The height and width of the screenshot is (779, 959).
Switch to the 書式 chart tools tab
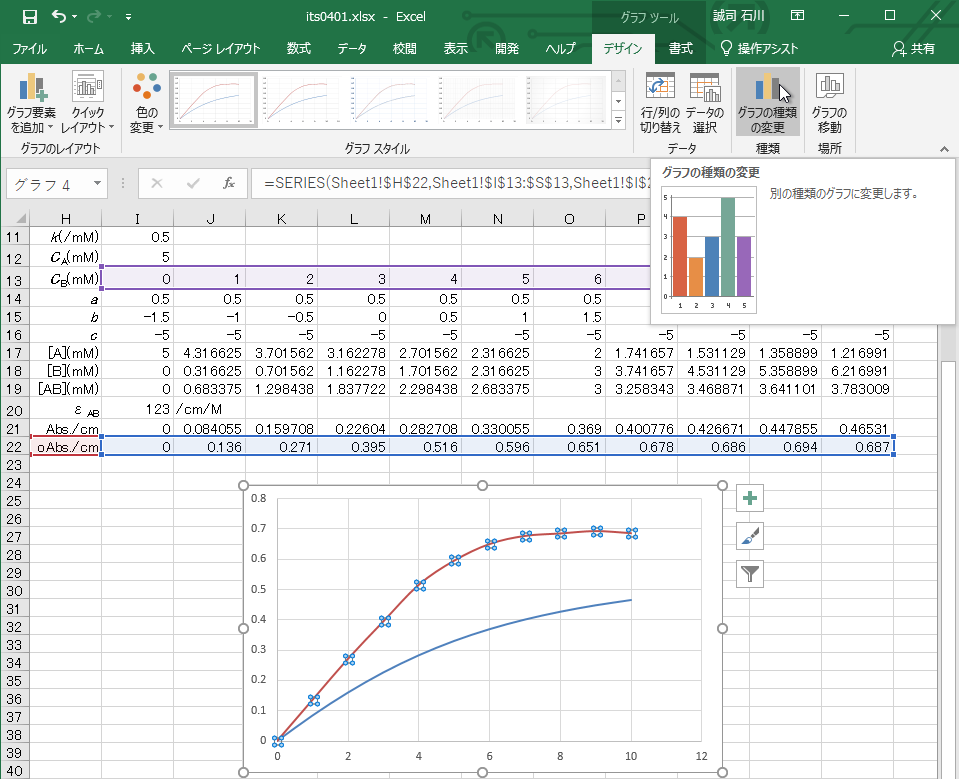680,49
